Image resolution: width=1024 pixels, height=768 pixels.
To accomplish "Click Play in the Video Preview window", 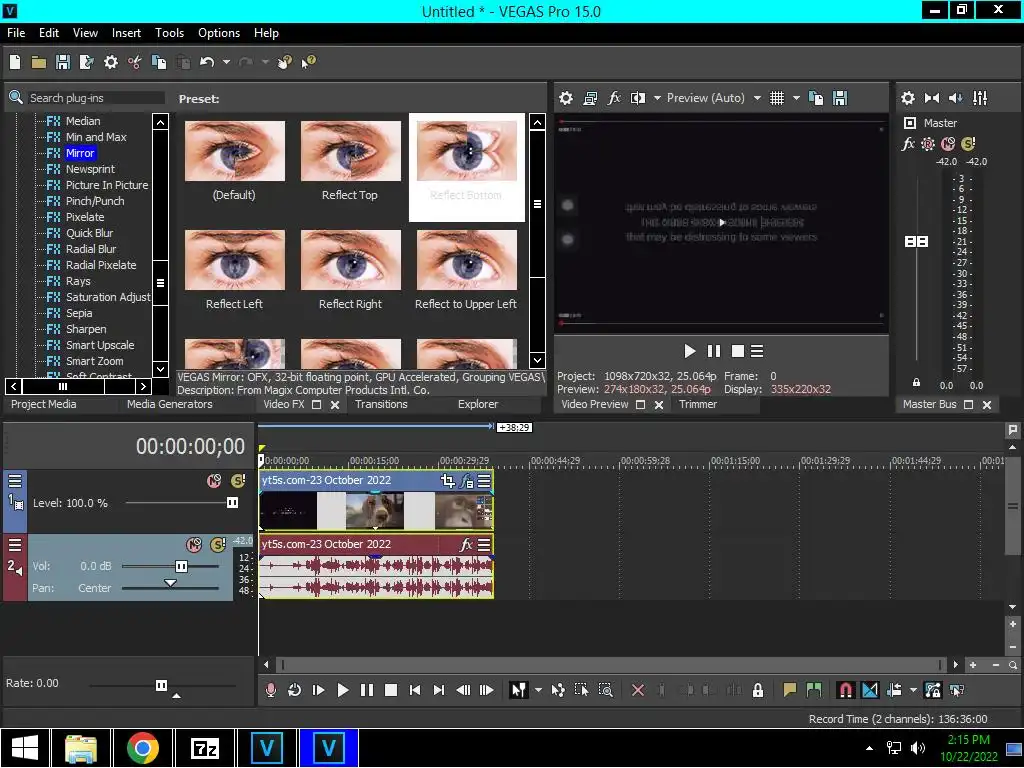I will (x=690, y=351).
